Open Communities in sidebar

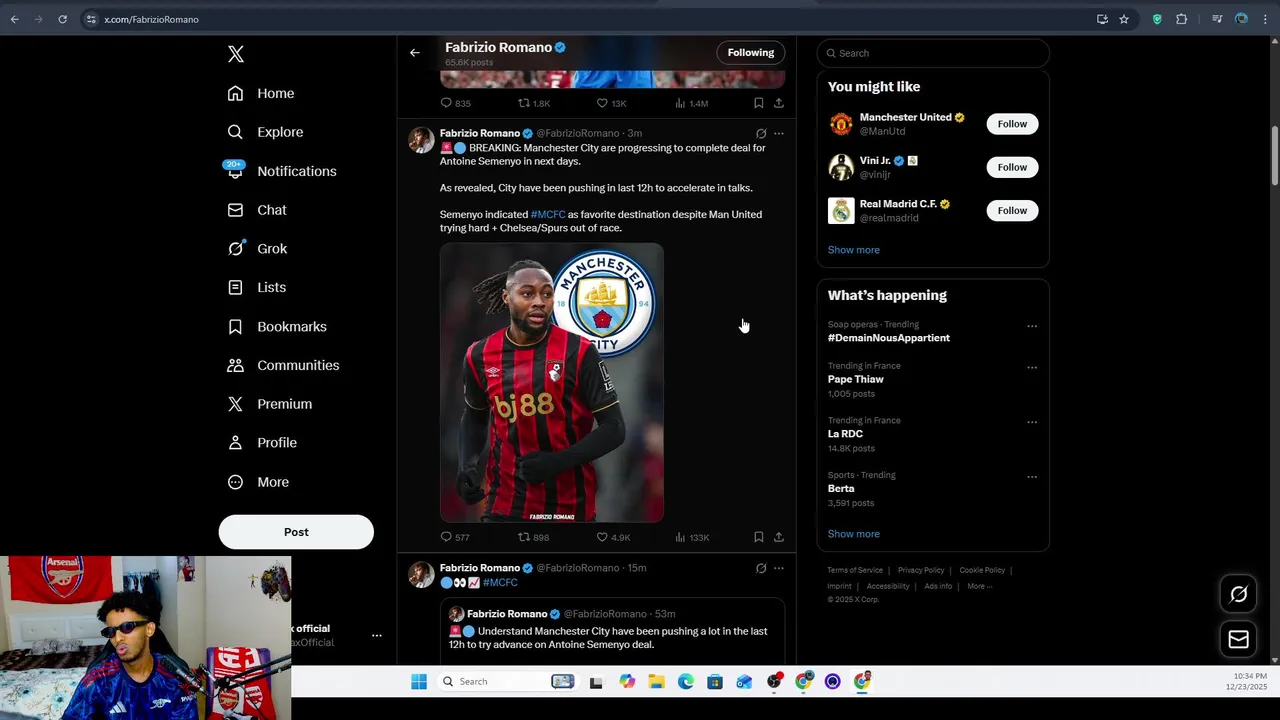[283, 365]
